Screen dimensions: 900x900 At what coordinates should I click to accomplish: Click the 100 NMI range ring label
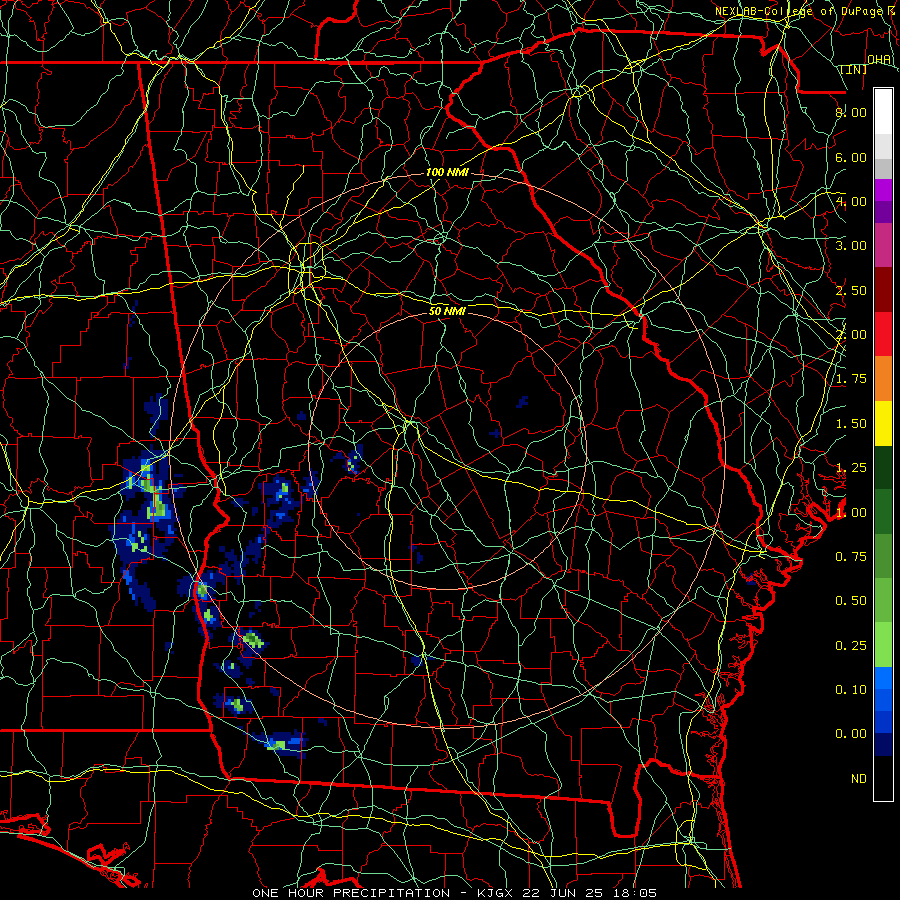click(448, 172)
